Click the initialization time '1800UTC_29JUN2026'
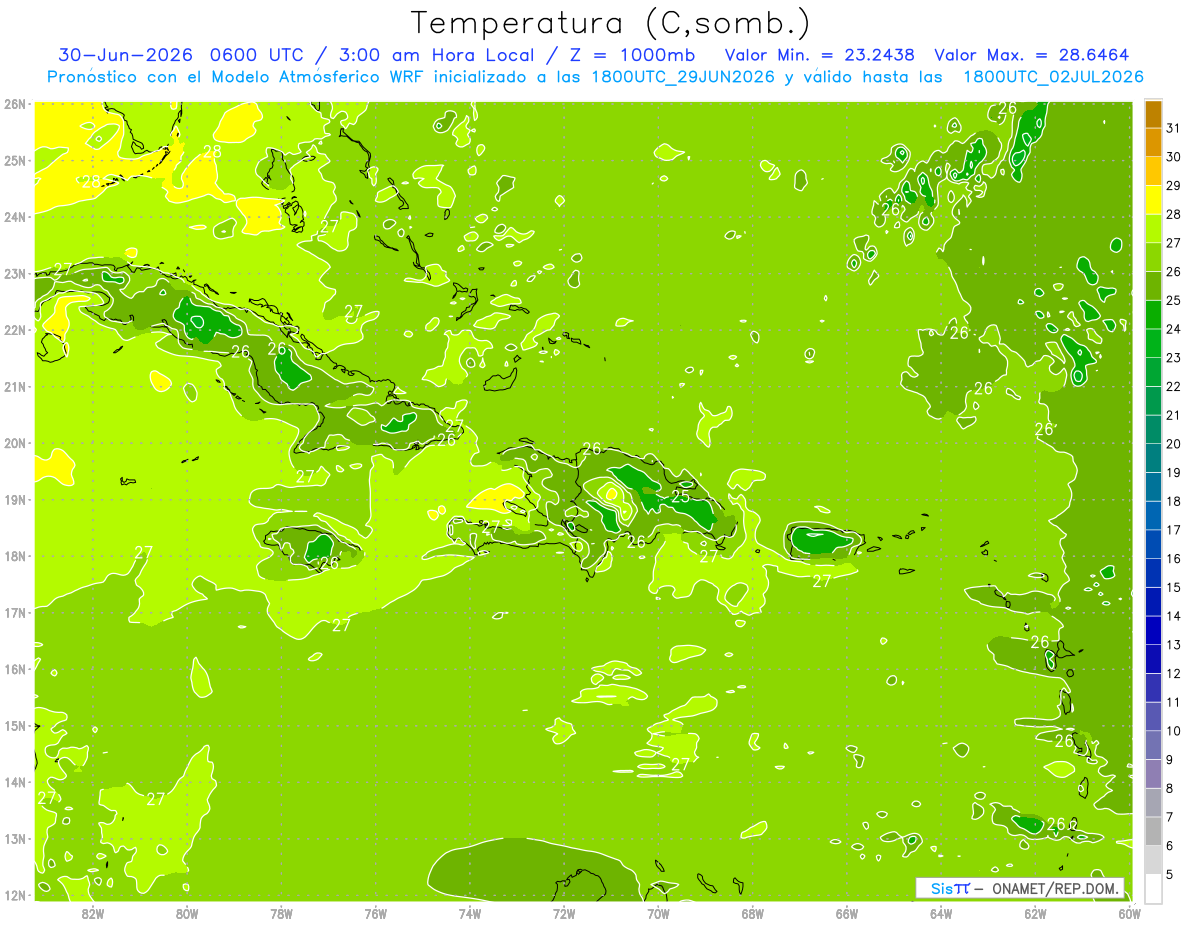 (x=682, y=77)
